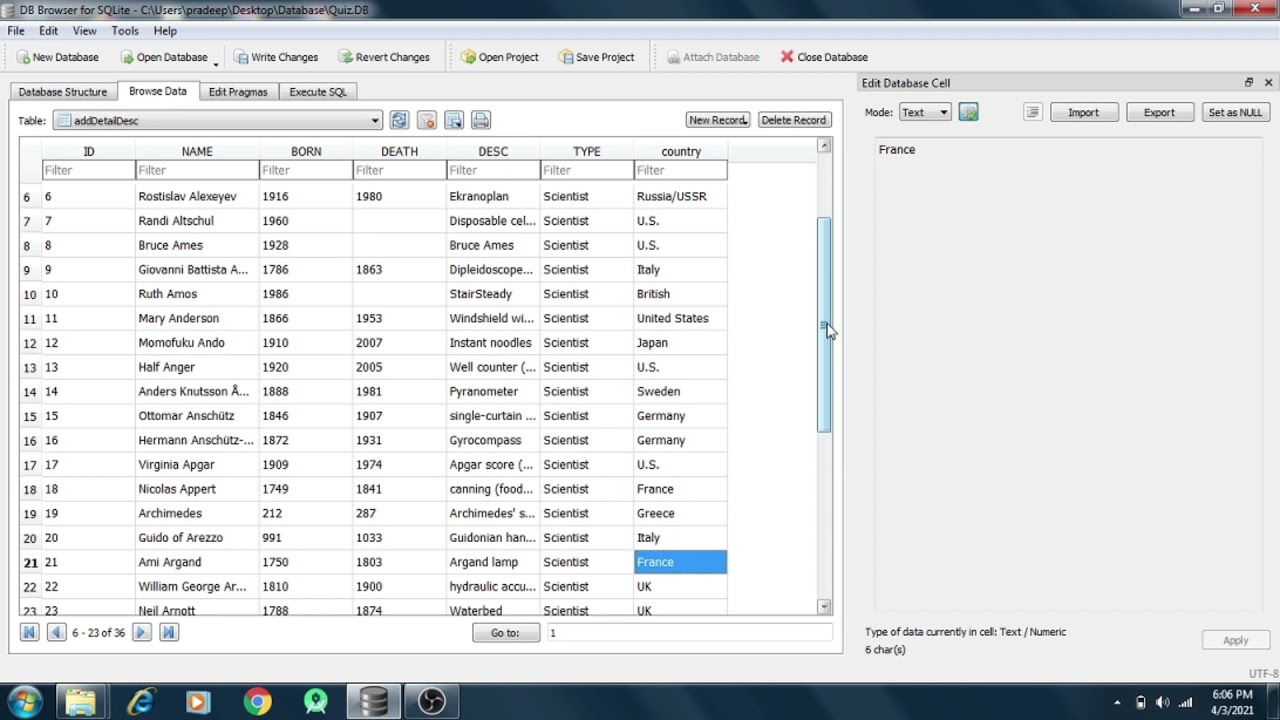
Task: Switch to Execute SQL tab
Action: coord(318,92)
